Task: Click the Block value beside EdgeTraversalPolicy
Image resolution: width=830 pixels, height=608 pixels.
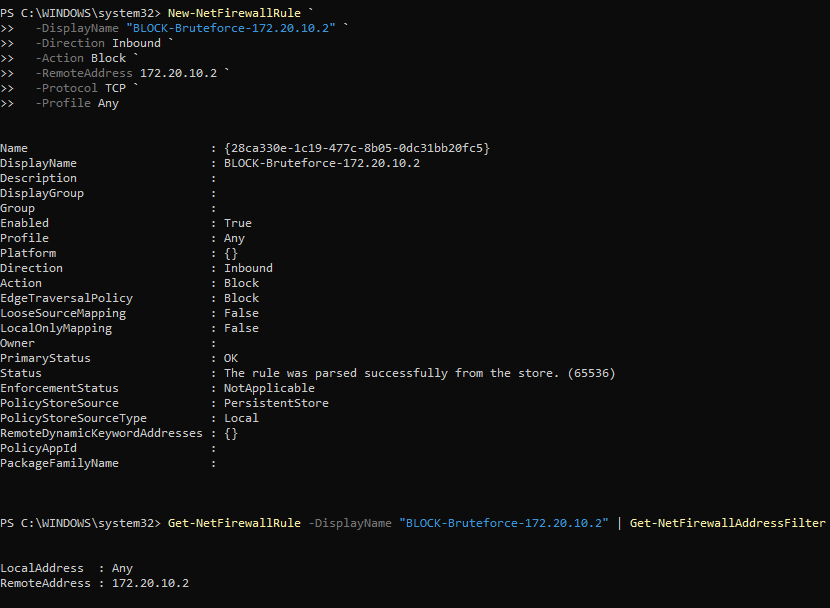Action: (x=241, y=298)
